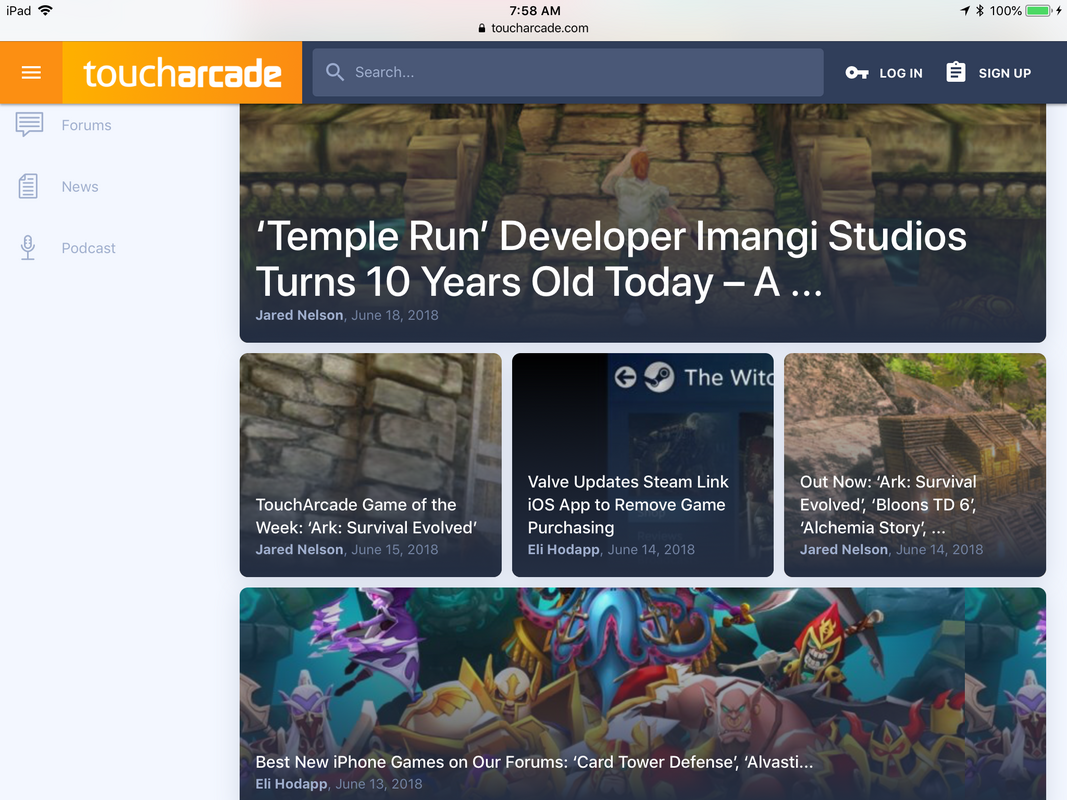Tap the toucharcade.com address bar
Screen dimensions: 1067x800
pos(534,28)
